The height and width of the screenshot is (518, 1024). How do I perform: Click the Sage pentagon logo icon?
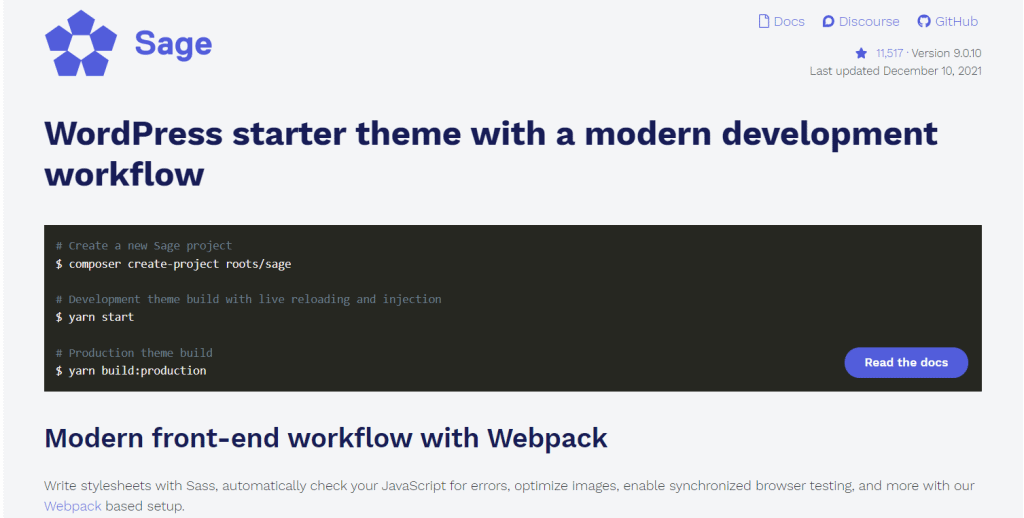[x=81, y=43]
